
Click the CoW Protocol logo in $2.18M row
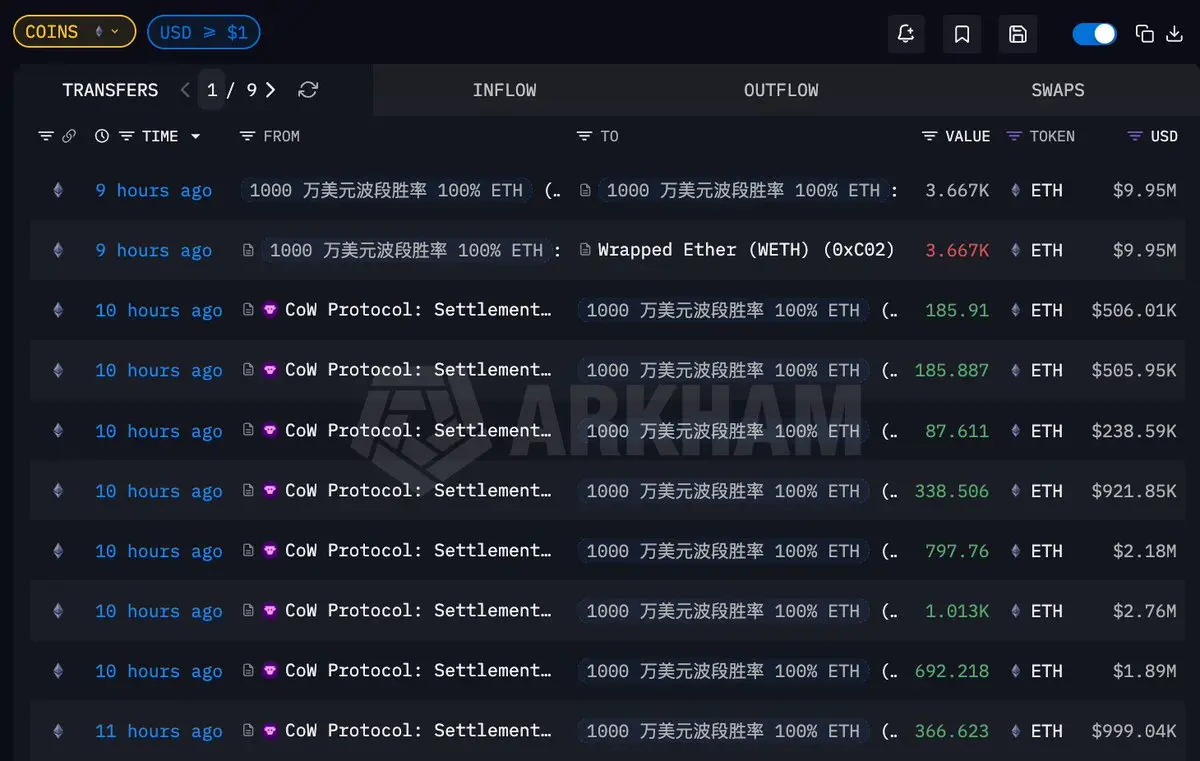[270, 550]
